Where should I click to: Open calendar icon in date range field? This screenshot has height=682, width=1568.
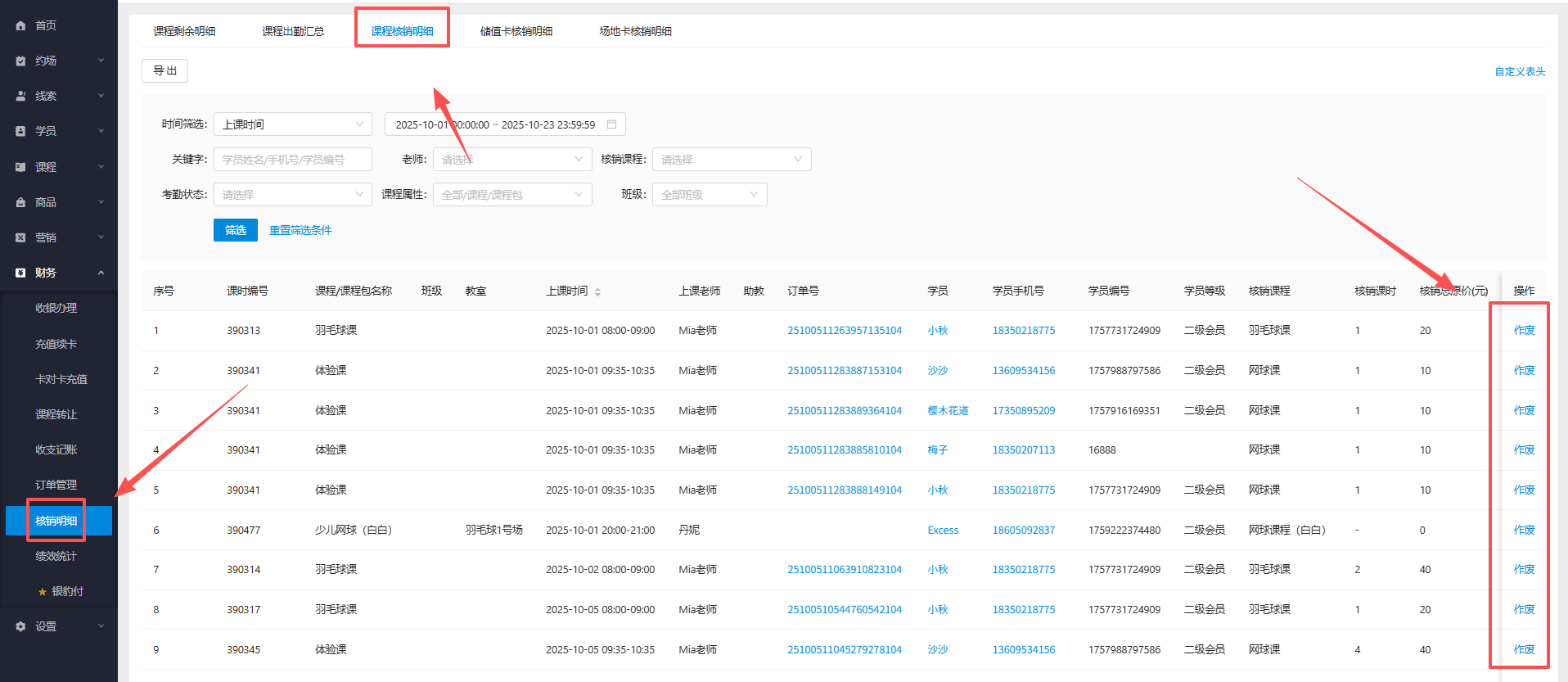611,124
